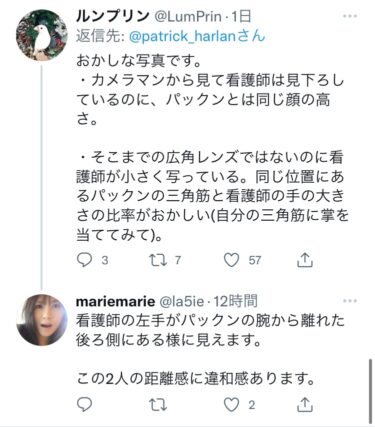Open the @patrick_harlan profile link
375x427 pixels.
click(197, 36)
